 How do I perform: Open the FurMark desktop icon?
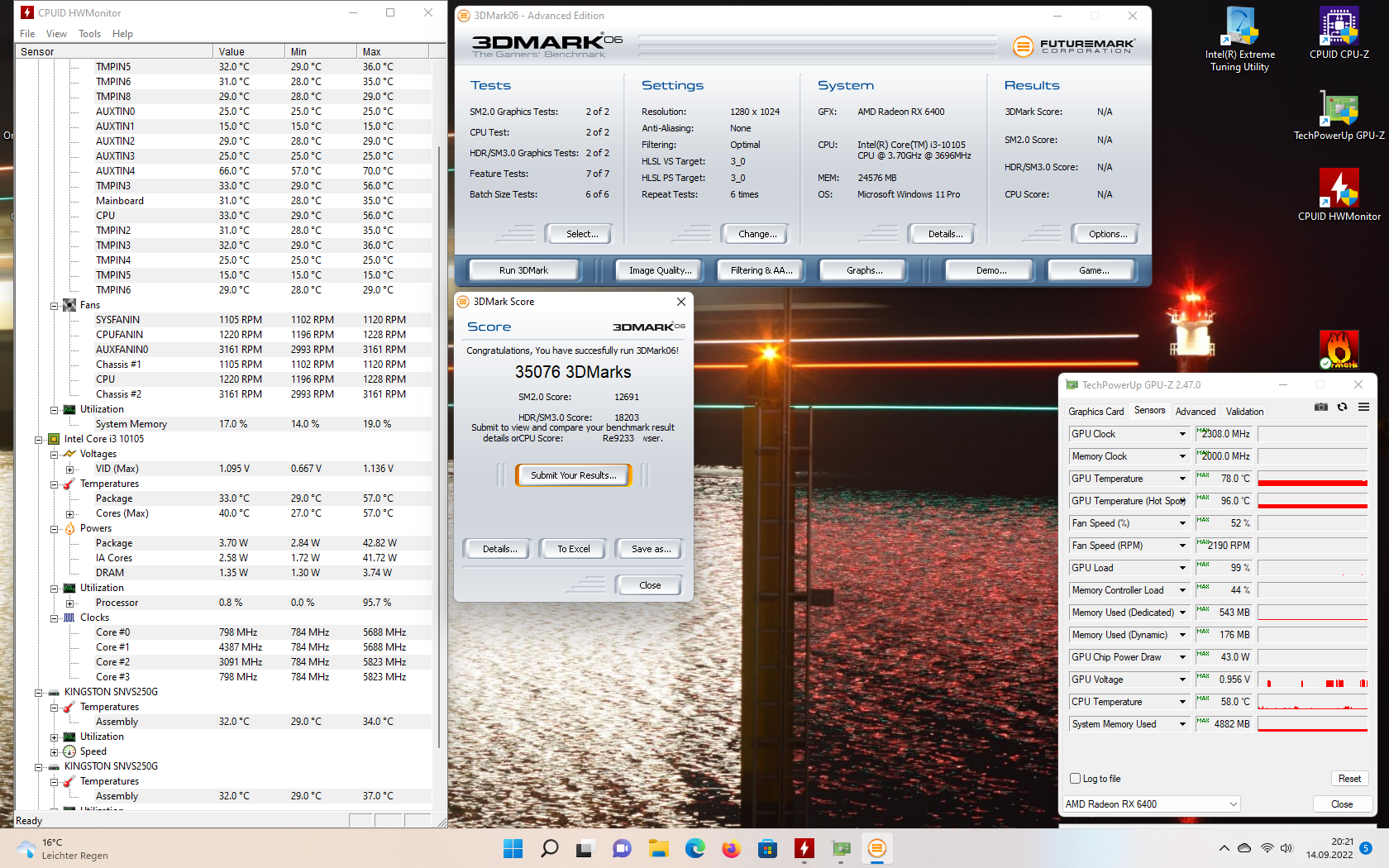point(1339,349)
